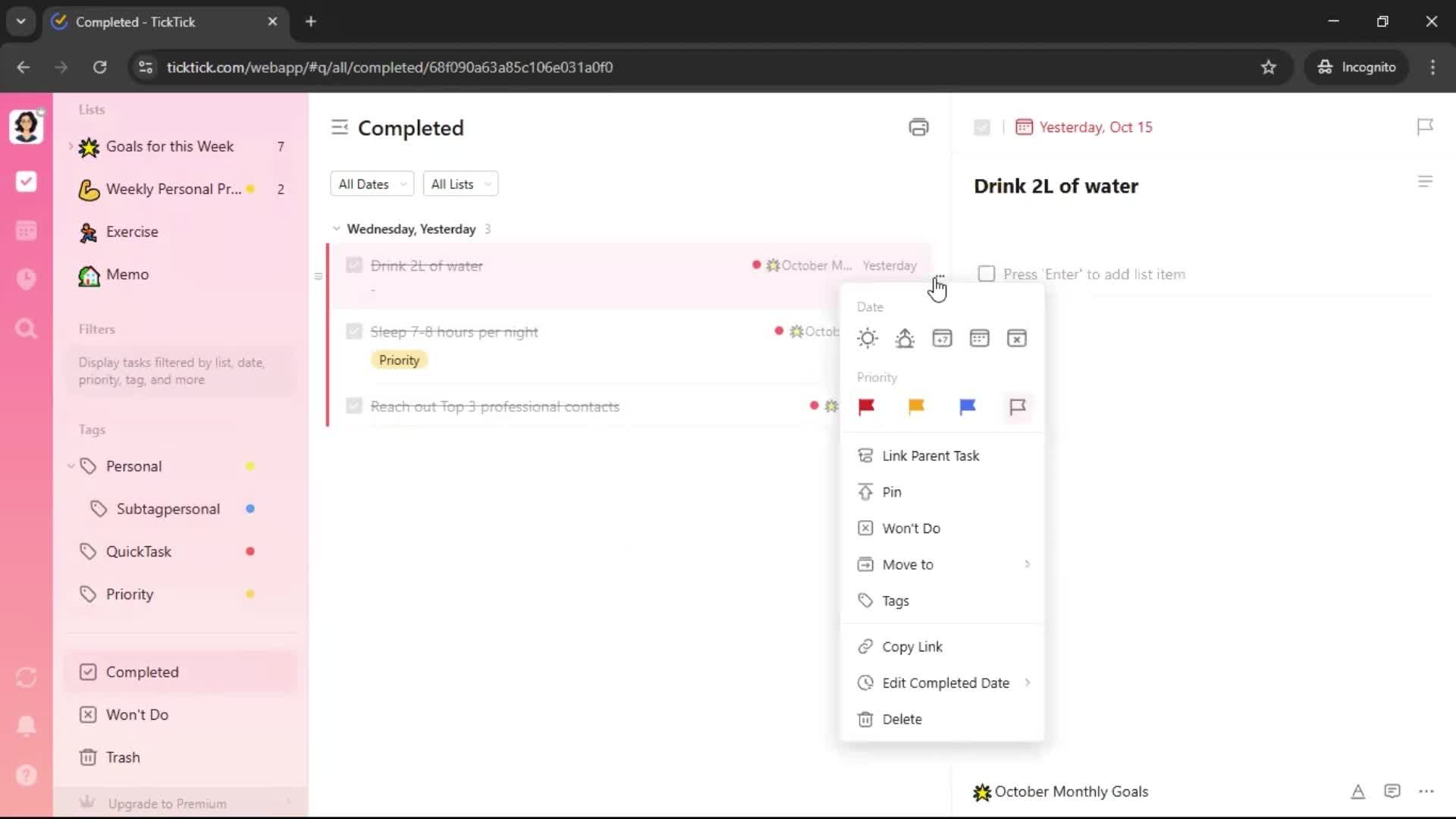
Task: Open the All Lists dropdown
Action: pos(460,184)
